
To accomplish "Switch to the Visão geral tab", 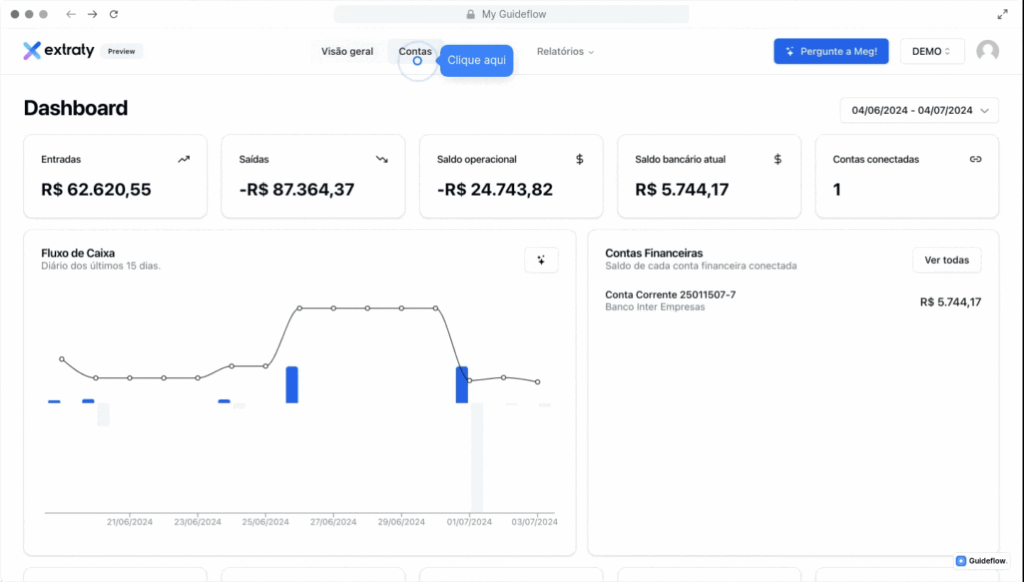I will pyautogui.click(x=347, y=51).
